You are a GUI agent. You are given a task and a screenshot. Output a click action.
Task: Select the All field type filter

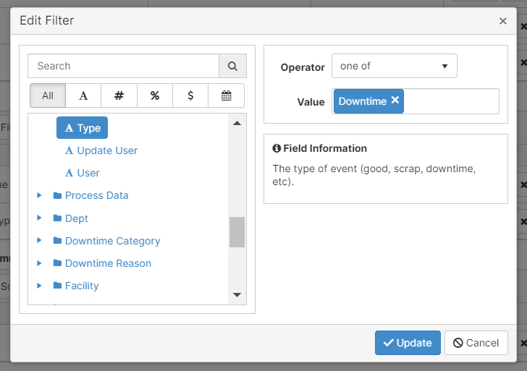48,96
